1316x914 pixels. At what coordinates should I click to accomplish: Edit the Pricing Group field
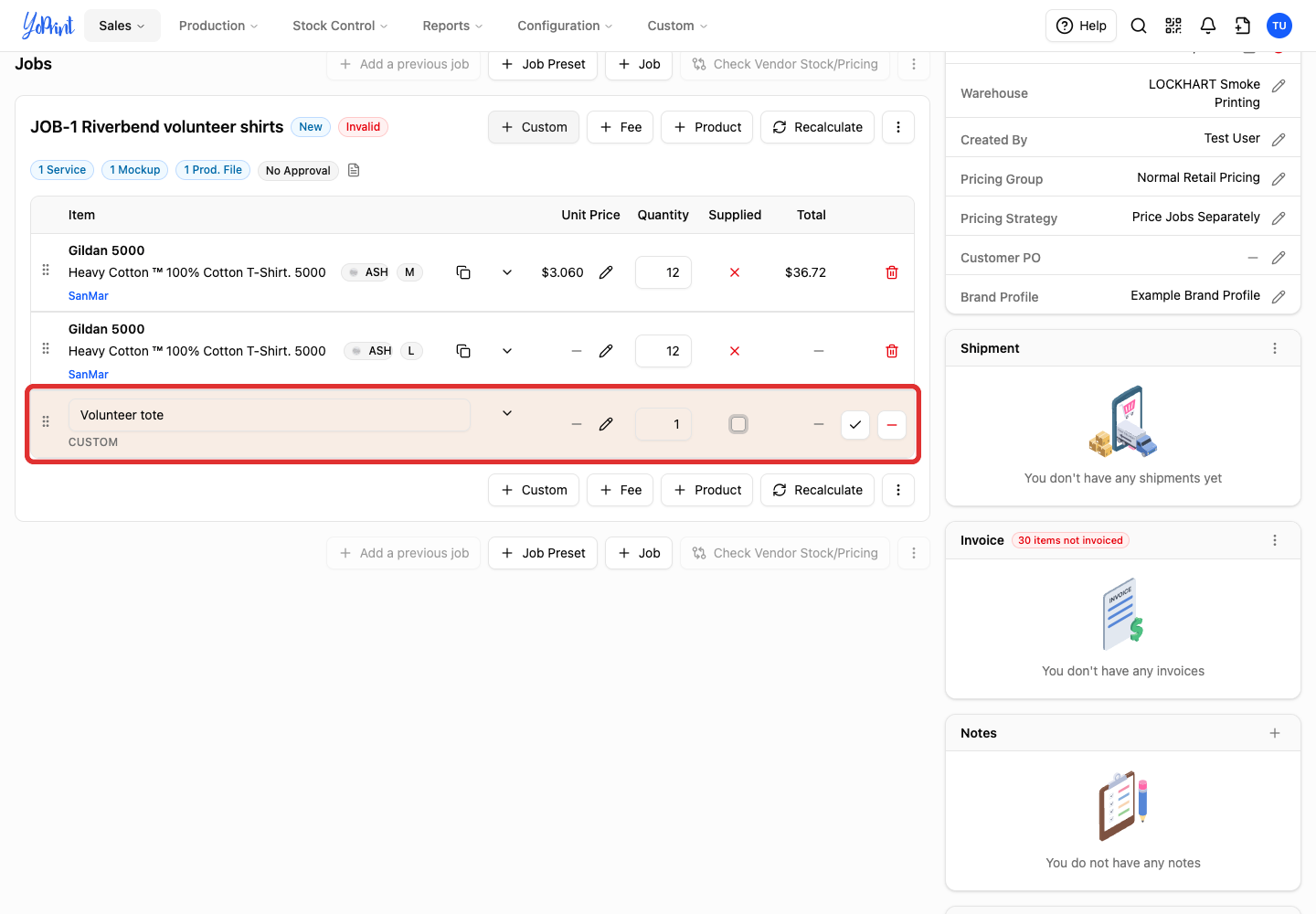click(x=1279, y=178)
